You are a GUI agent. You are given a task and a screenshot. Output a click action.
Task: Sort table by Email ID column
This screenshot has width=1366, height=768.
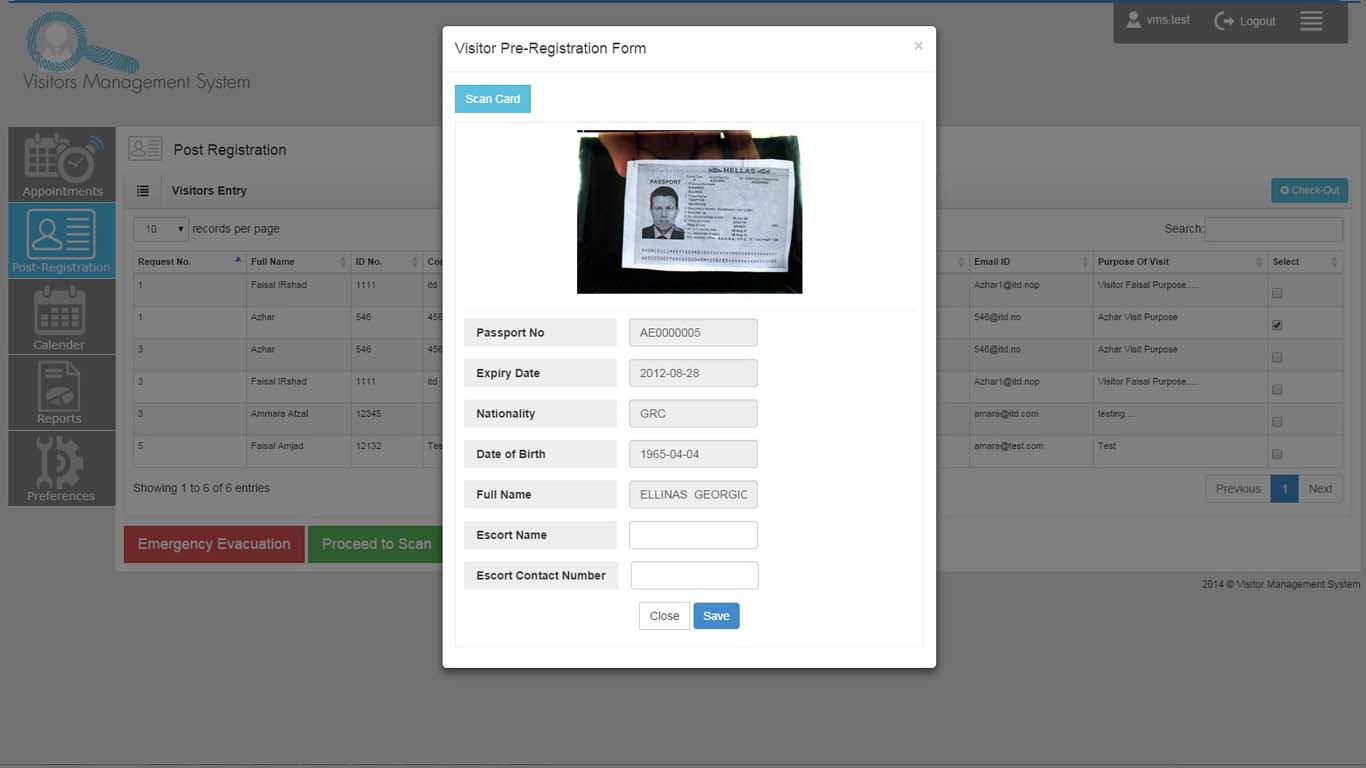coord(1031,262)
